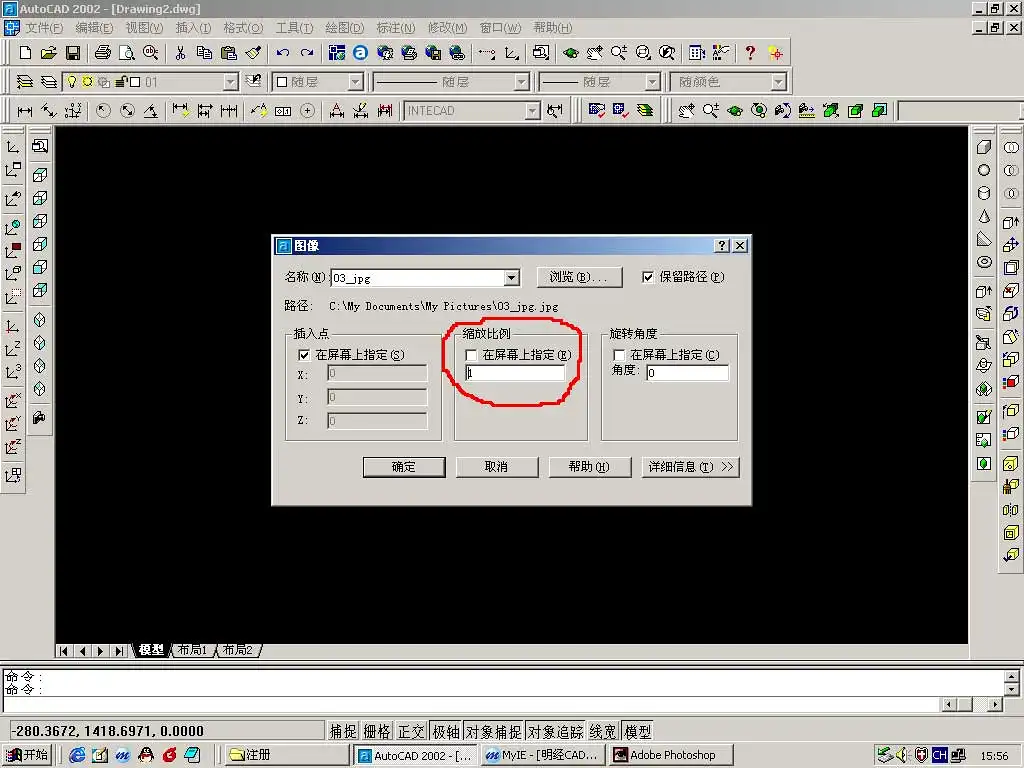Click the Print icon
This screenshot has height=768, width=1024.
click(102, 53)
